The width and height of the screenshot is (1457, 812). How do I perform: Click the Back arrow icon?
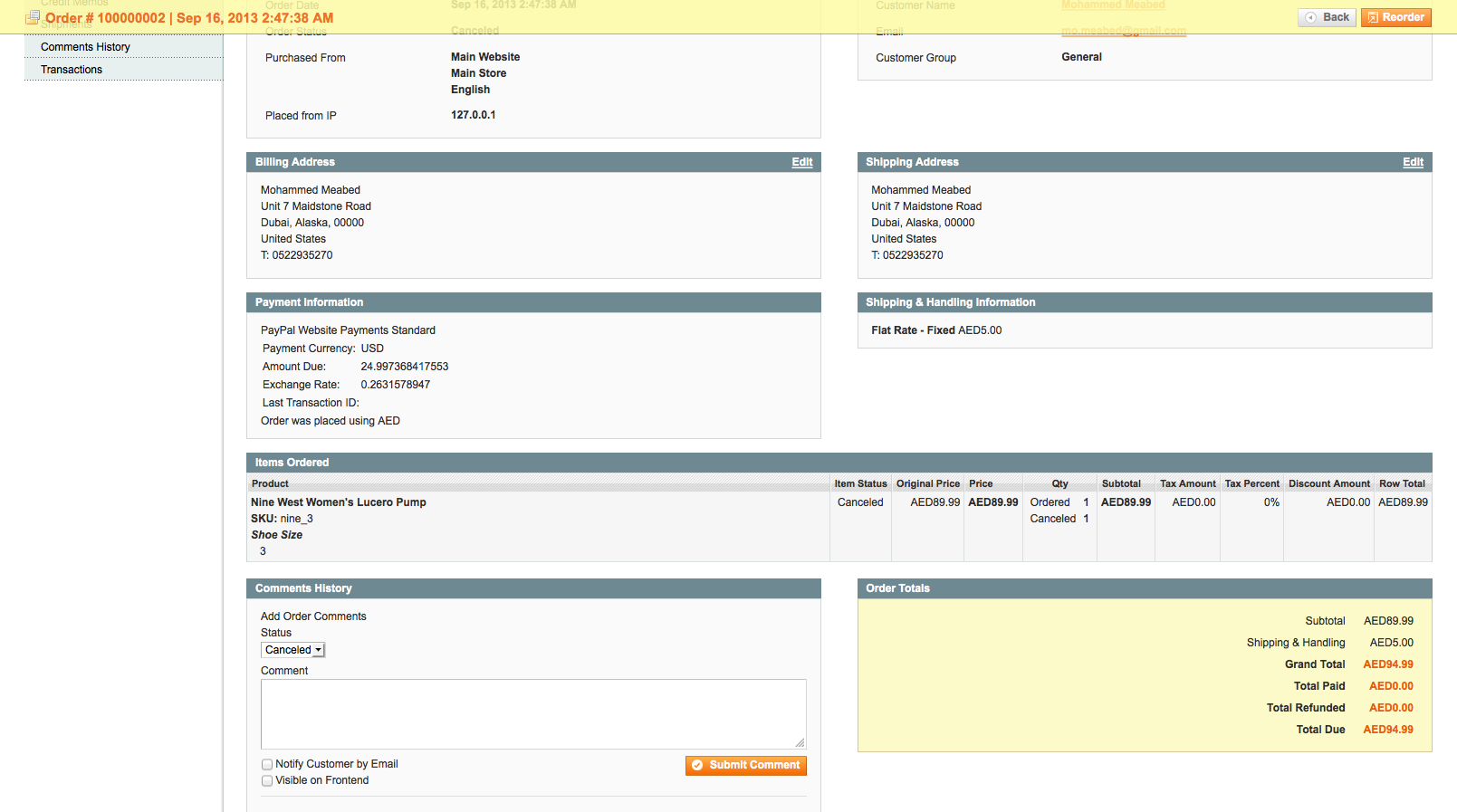click(x=1310, y=17)
